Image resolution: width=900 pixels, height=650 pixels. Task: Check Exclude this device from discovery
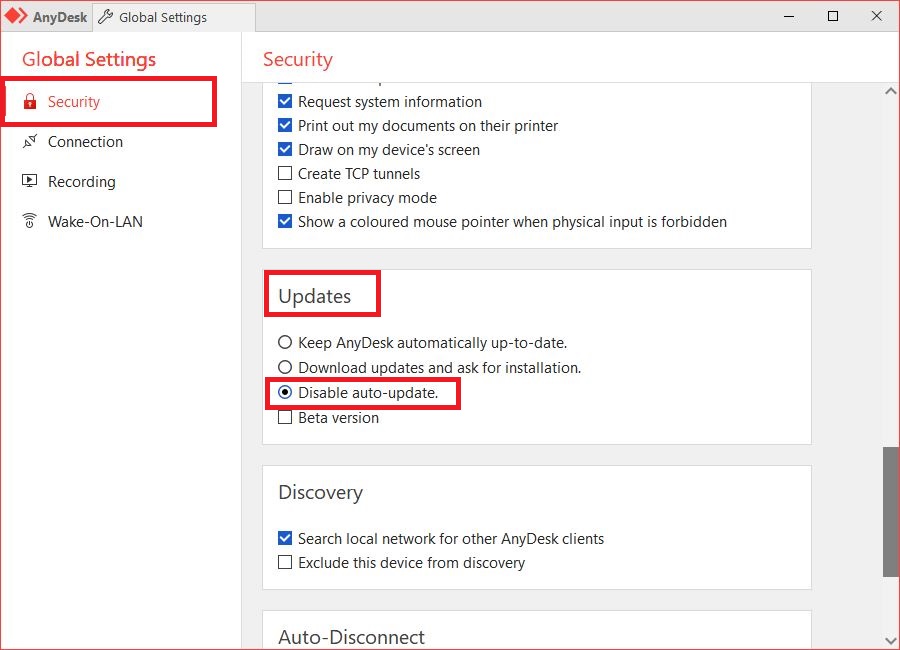(285, 562)
